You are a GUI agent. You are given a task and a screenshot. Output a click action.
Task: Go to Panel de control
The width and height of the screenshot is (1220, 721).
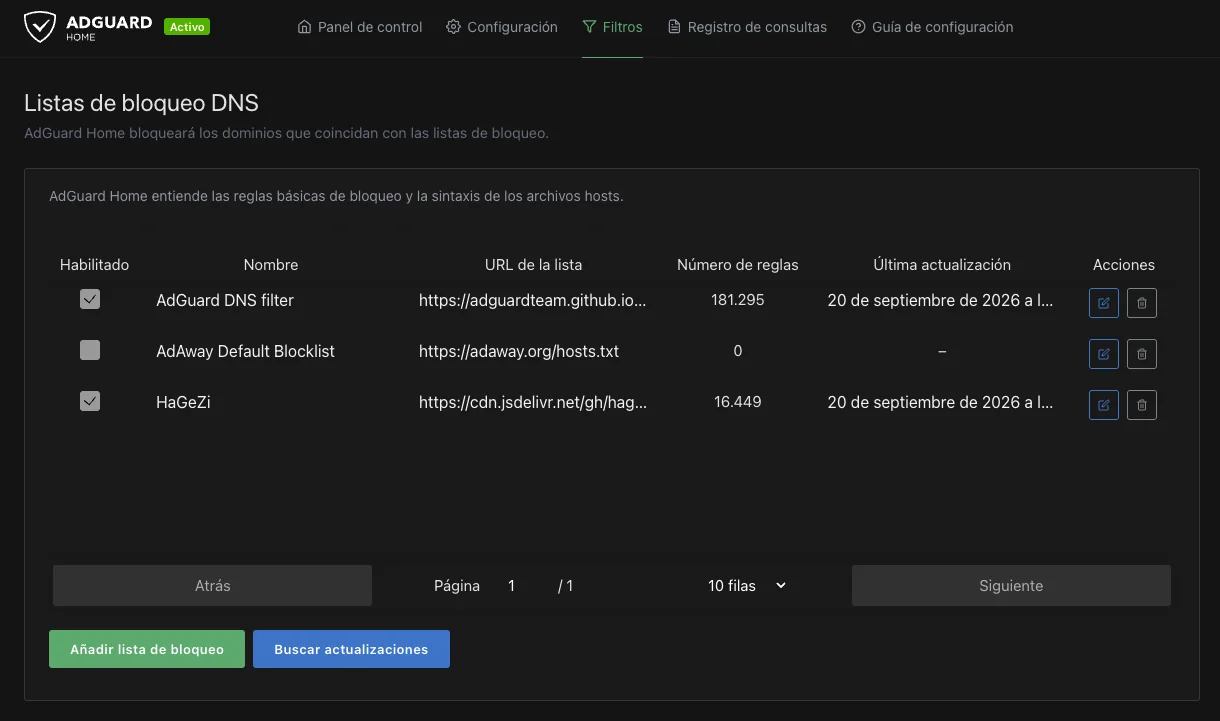(x=360, y=27)
